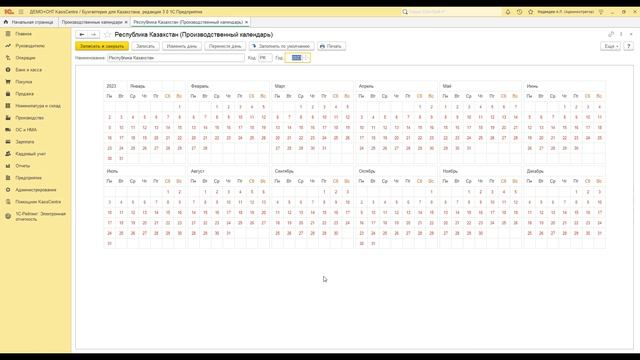Image resolution: width=640 pixels, height=360 pixels.
Task: Open Зарплата section icon
Action: tap(8, 142)
